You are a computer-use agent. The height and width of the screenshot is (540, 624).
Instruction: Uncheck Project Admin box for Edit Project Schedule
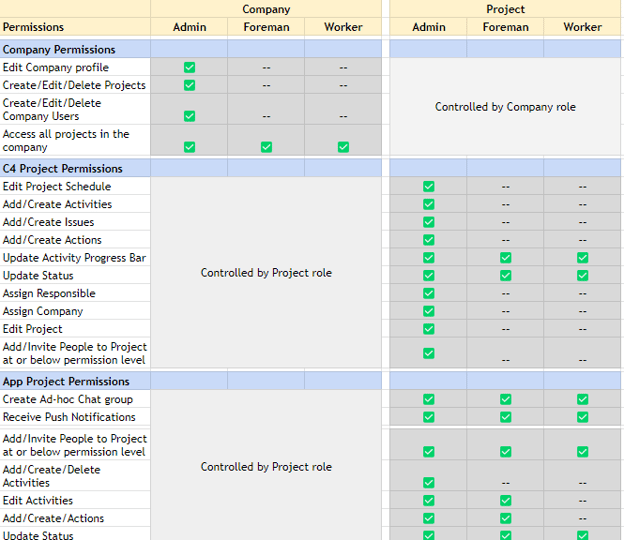(428, 187)
